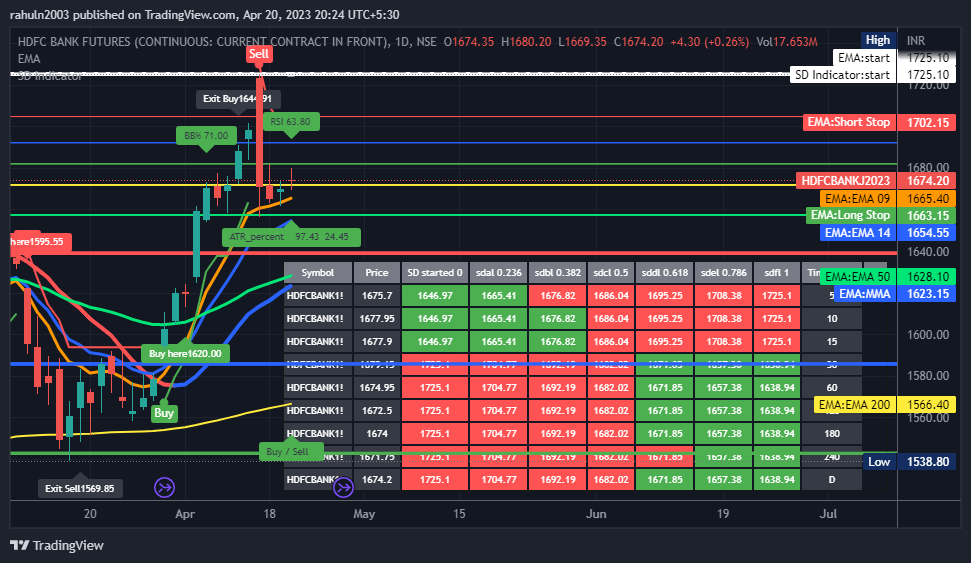Click the May label on time axis
971x563 pixels.
(364, 513)
